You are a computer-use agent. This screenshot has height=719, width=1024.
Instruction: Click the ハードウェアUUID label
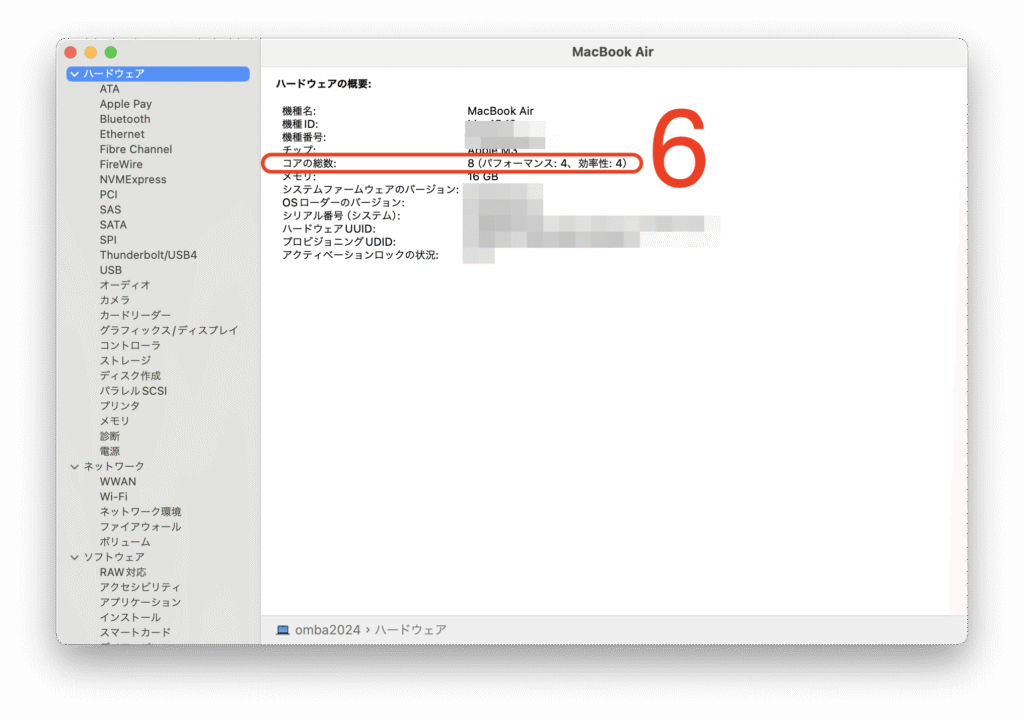click(328, 229)
